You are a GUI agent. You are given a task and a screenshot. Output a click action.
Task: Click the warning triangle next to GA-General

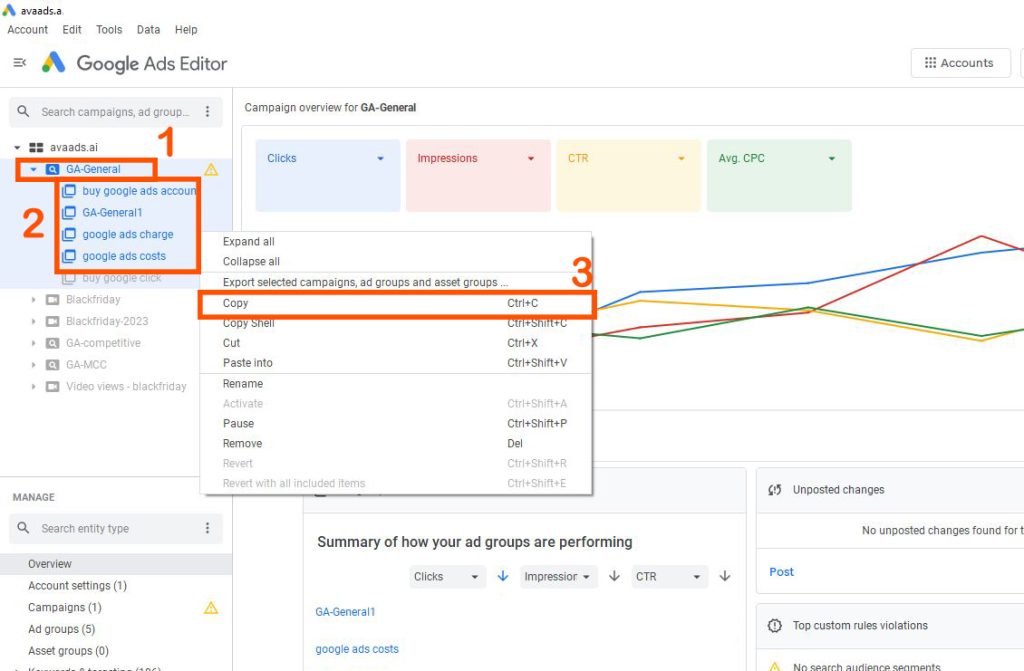coord(211,170)
